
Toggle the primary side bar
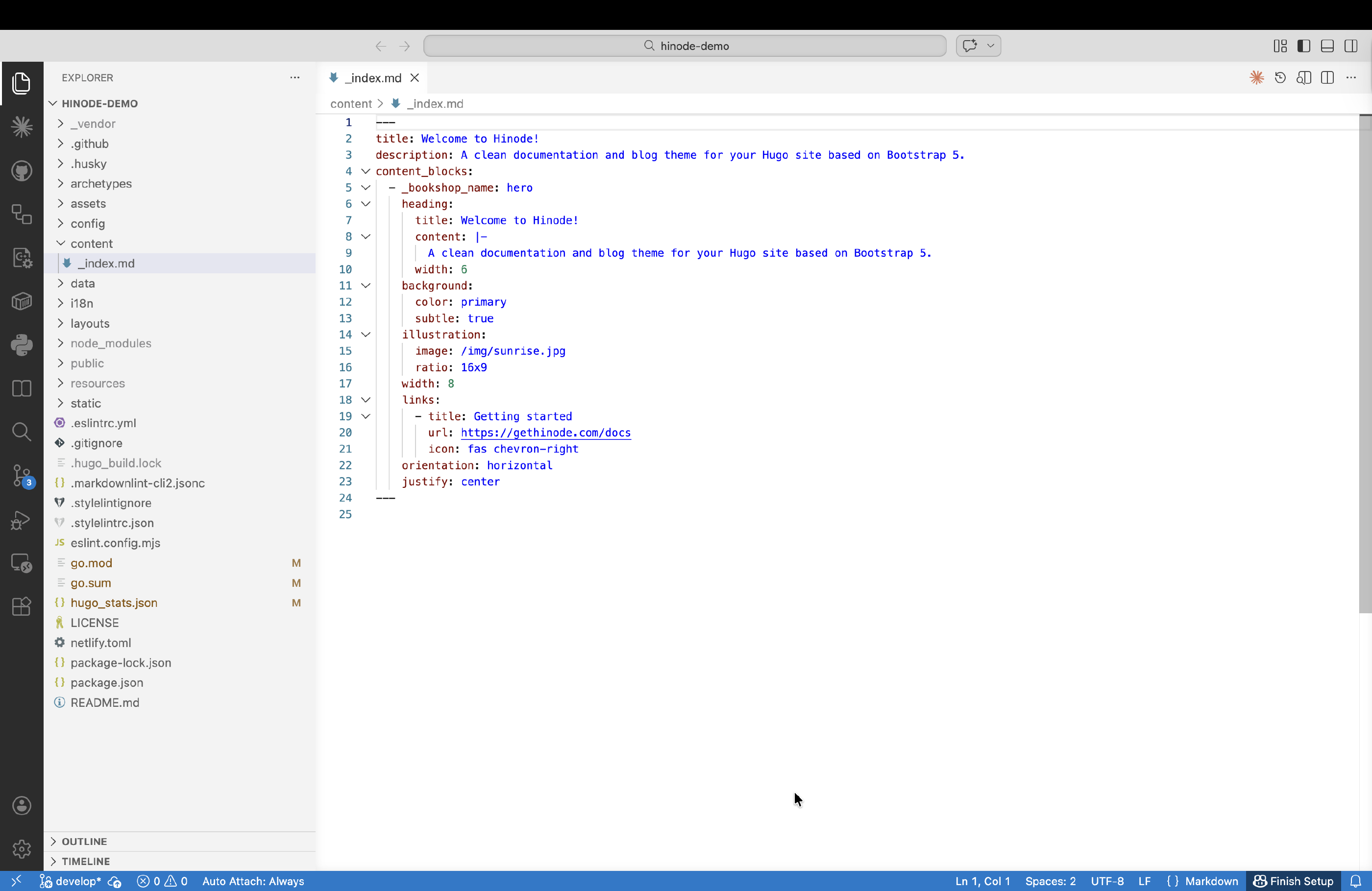coord(1303,46)
